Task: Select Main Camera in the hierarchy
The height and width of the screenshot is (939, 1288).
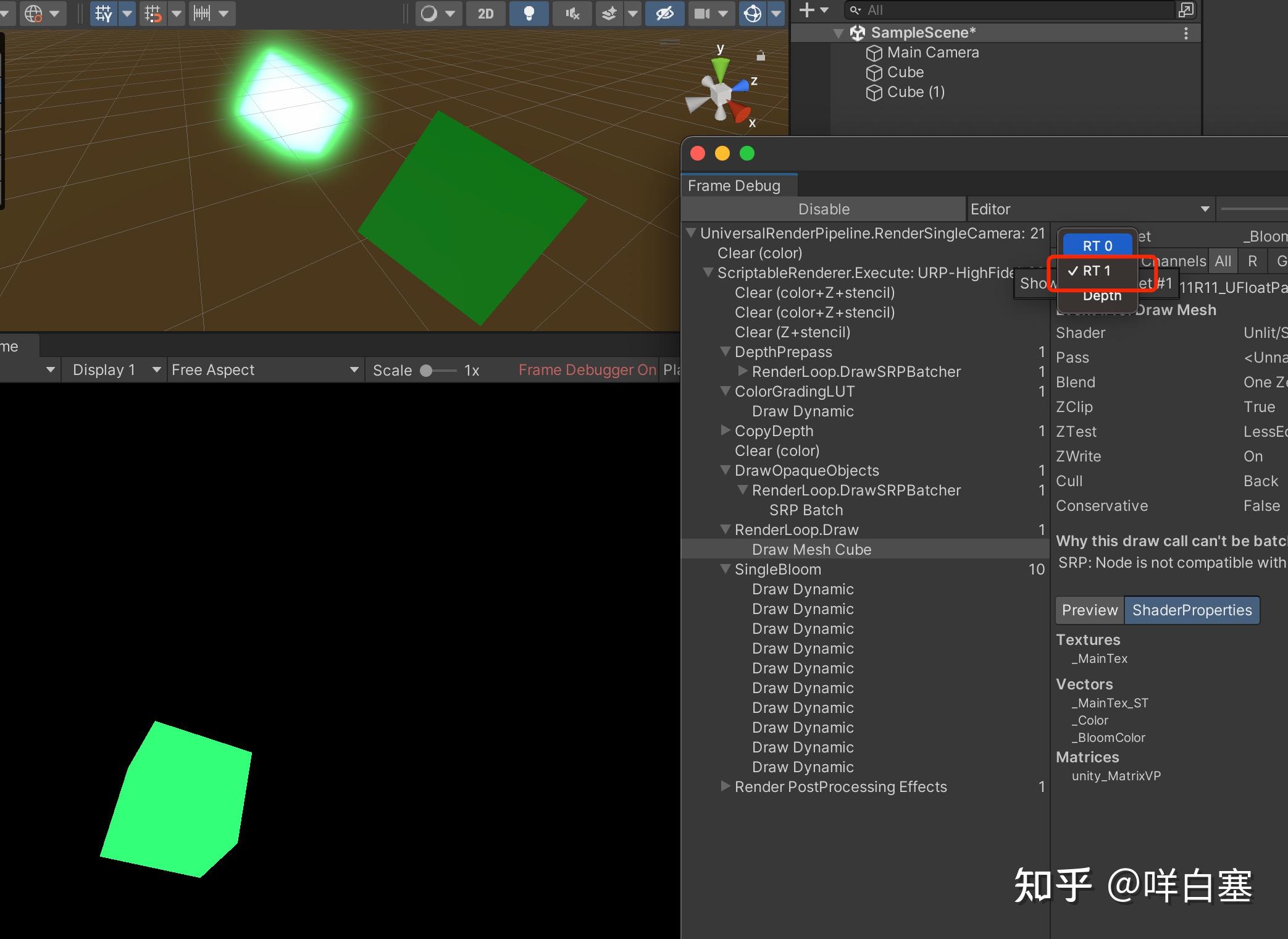Action: pos(932,53)
